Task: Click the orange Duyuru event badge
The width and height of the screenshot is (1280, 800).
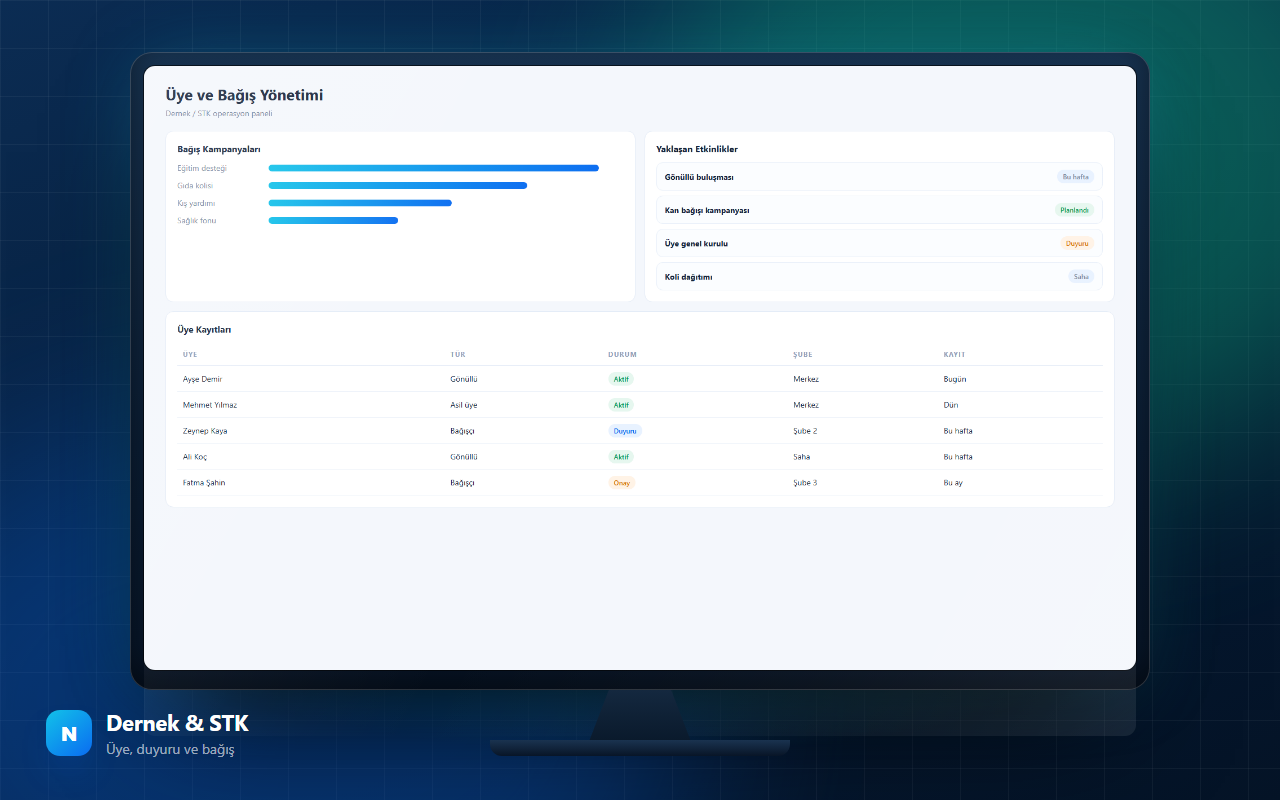Action: 1077,243
